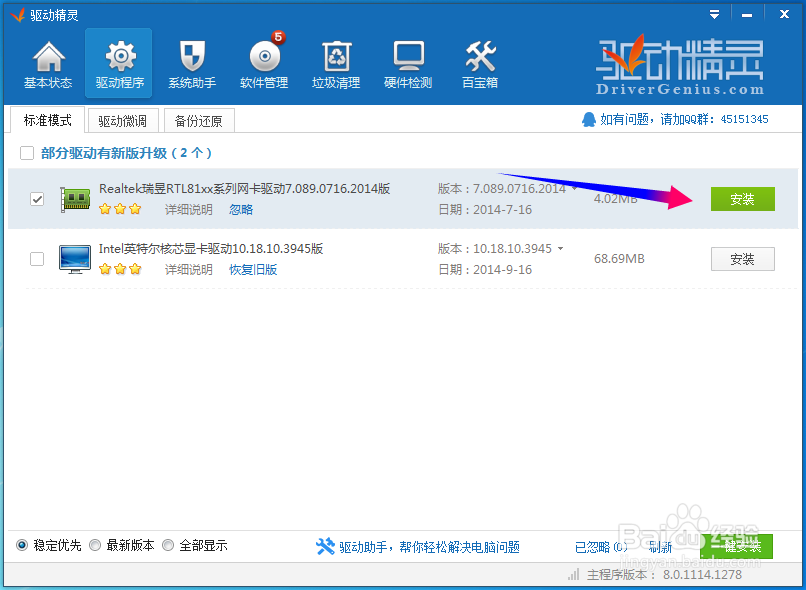Click 安装 button for Intel display driver

(743, 259)
